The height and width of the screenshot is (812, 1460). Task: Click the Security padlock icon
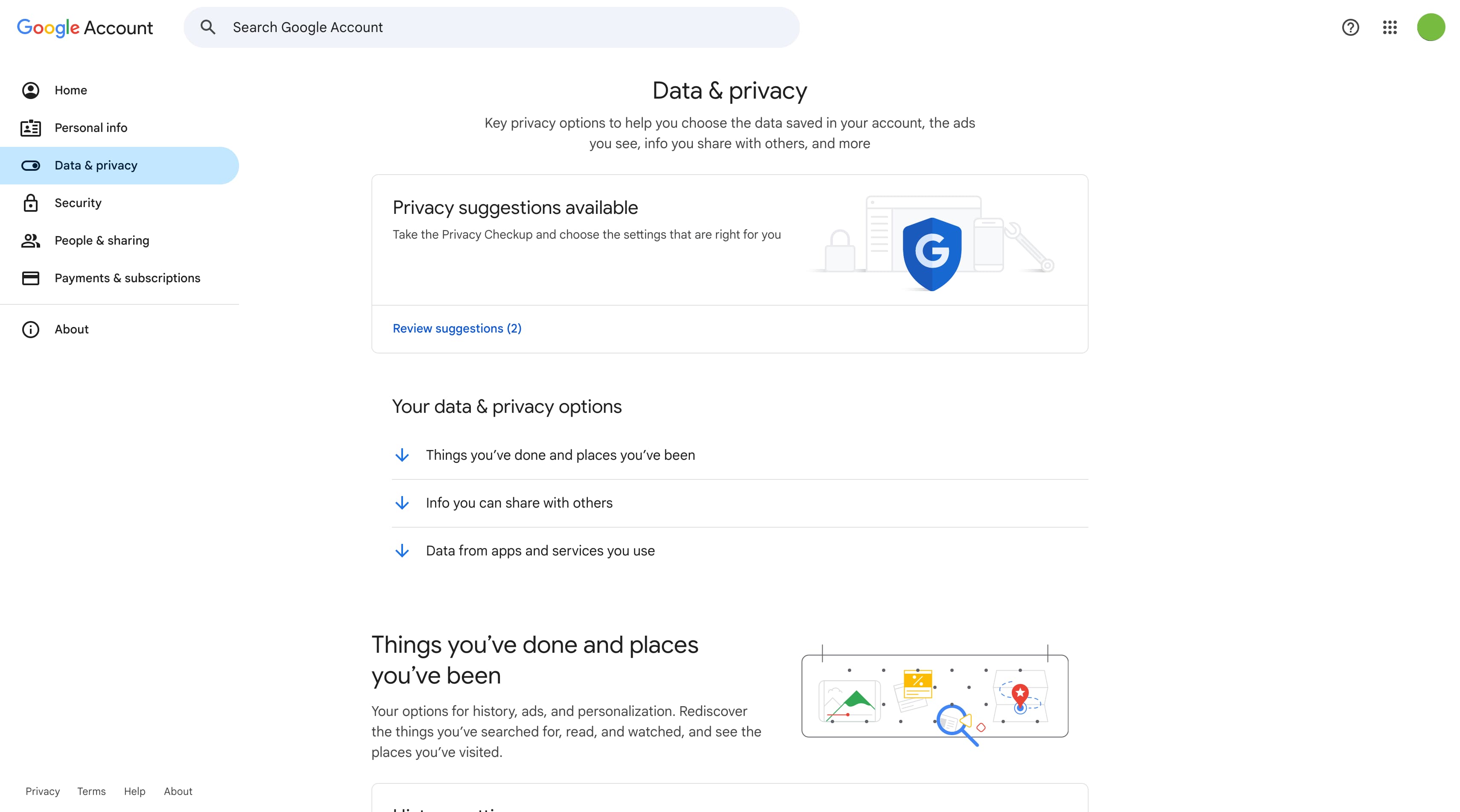click(x=31, y=203)
